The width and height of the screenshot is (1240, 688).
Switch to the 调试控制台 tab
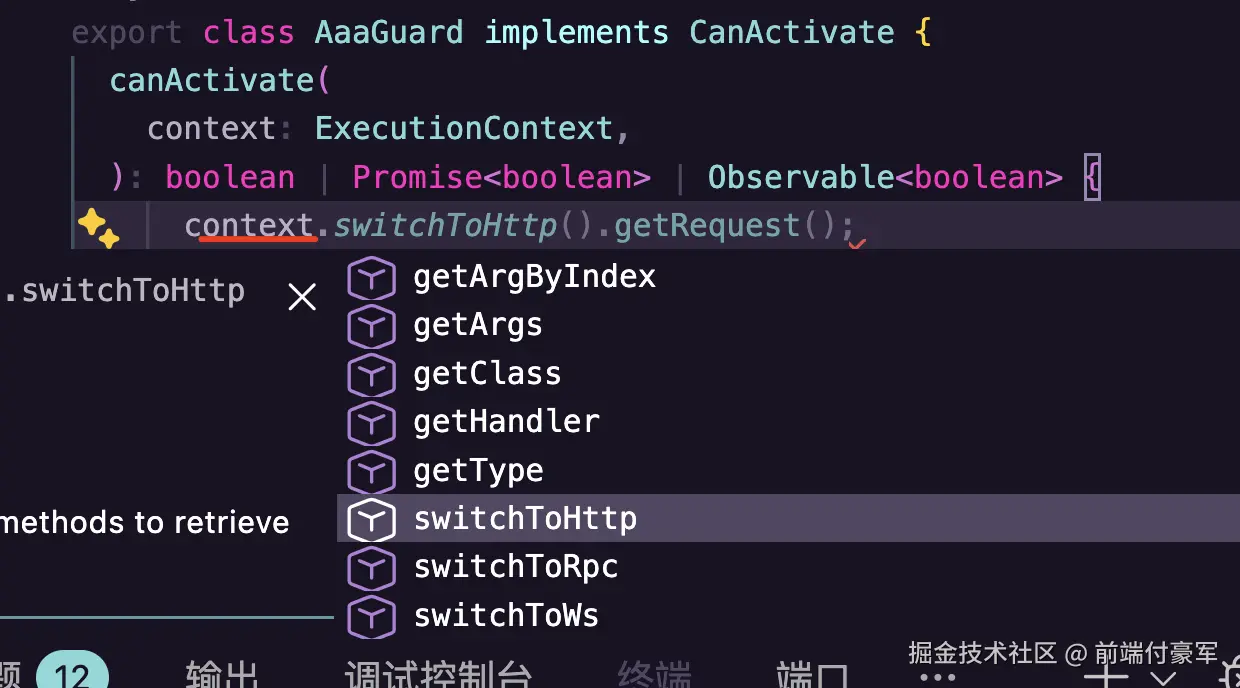[x=437, y=676]
